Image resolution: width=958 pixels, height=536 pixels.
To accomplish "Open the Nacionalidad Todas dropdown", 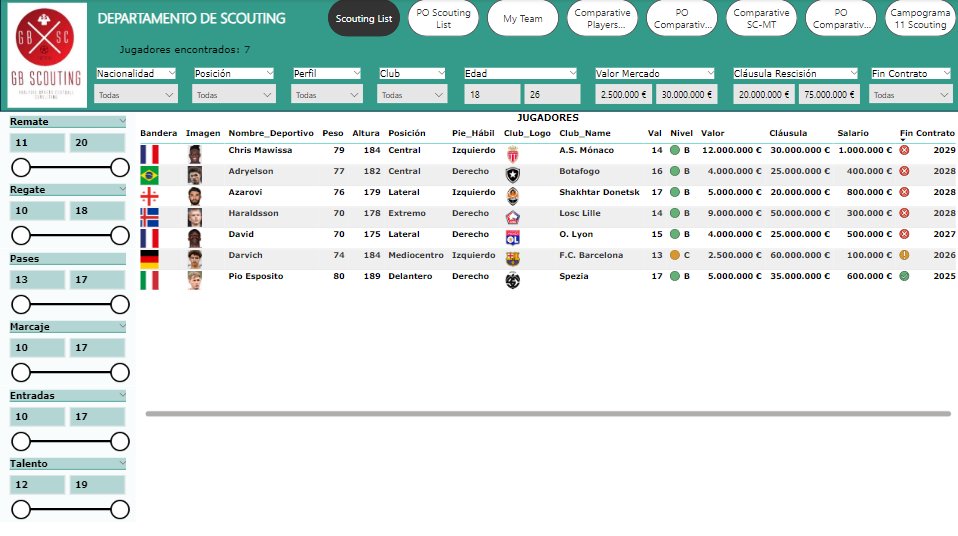I will [x=136, y=95].
